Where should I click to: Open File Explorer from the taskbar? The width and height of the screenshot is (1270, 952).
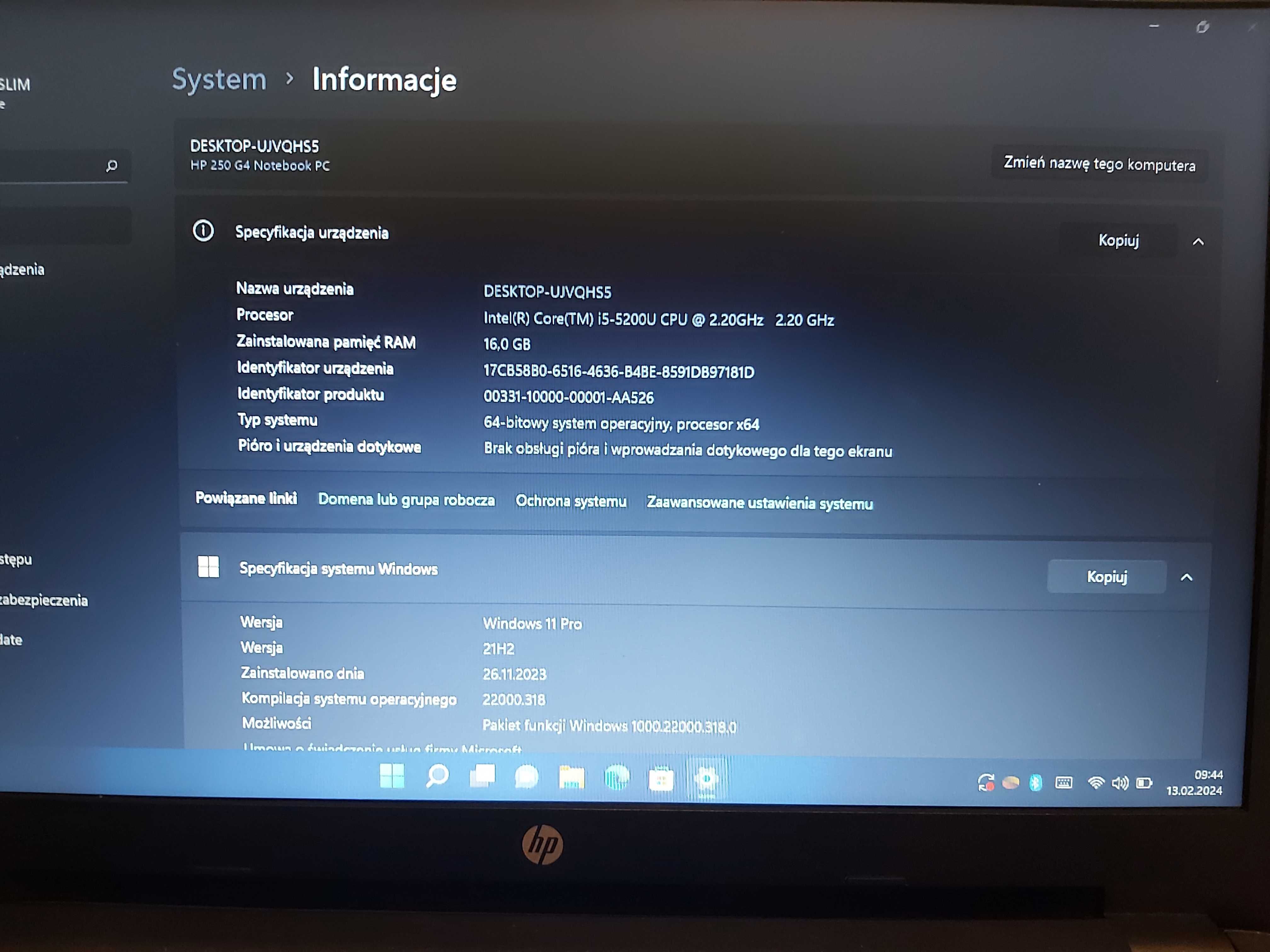point(572,778)
